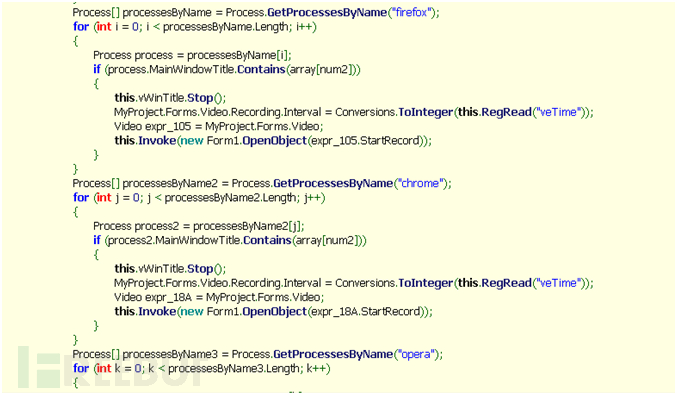Select the "opera" string literal
The image size is (677, 395).
tap(416, 354)
